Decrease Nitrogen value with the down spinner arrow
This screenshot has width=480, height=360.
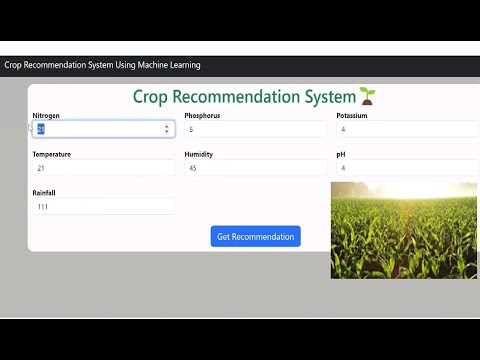point(167,132)
